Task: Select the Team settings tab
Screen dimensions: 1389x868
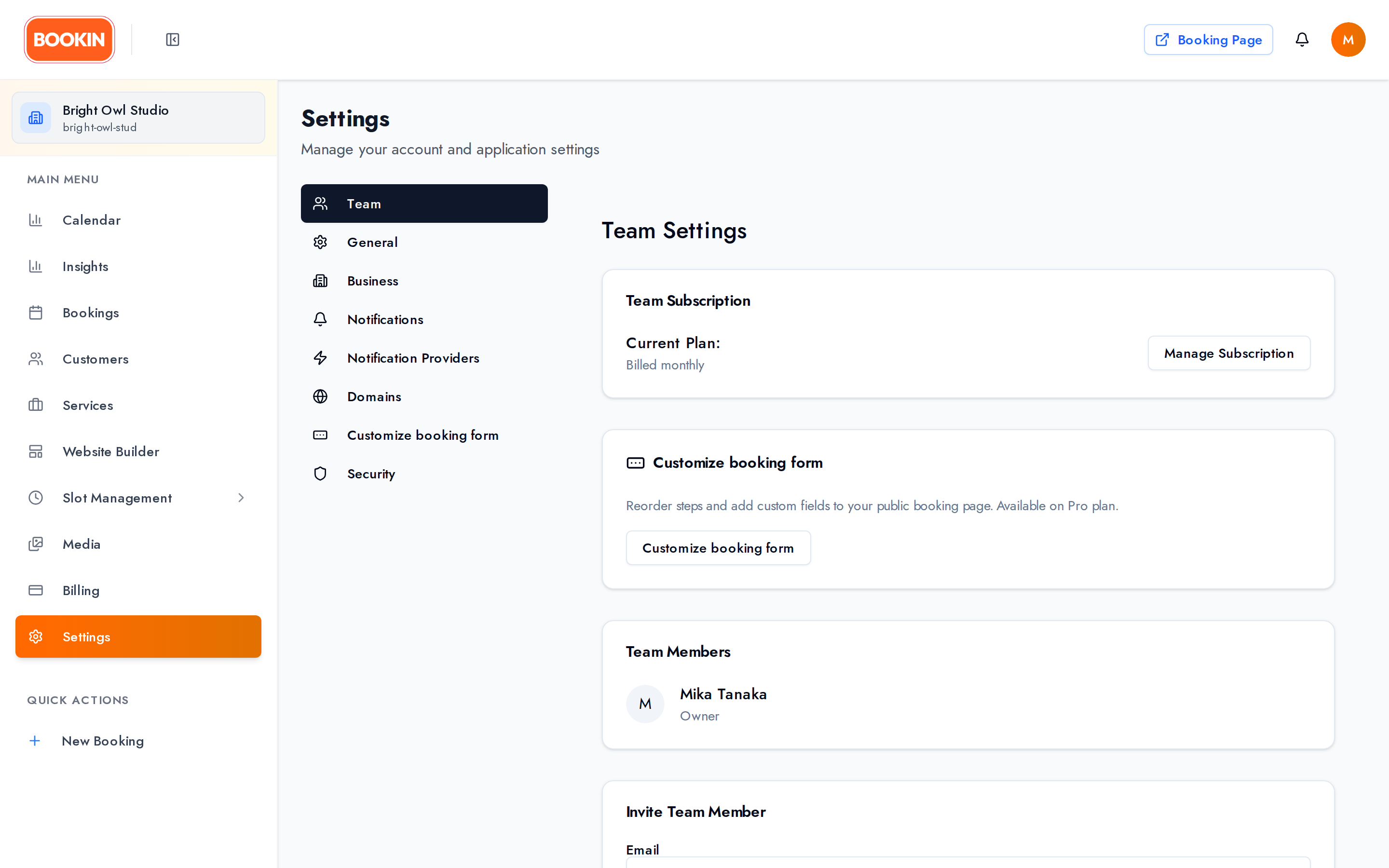Action: tap(424, 203)
